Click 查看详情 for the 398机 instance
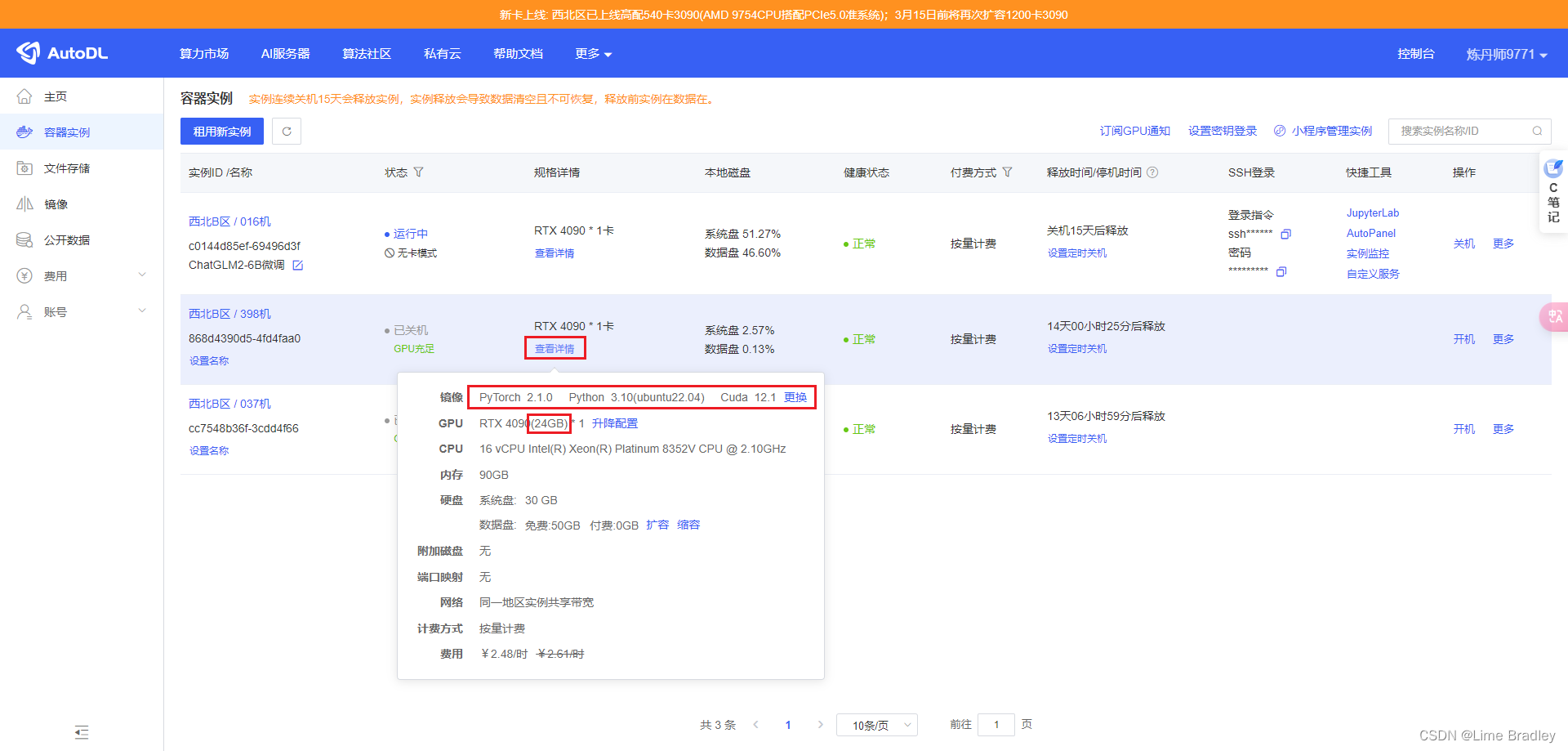This screenshot has width=1568, height=751. pyautogui.click(x=555, y=349)
